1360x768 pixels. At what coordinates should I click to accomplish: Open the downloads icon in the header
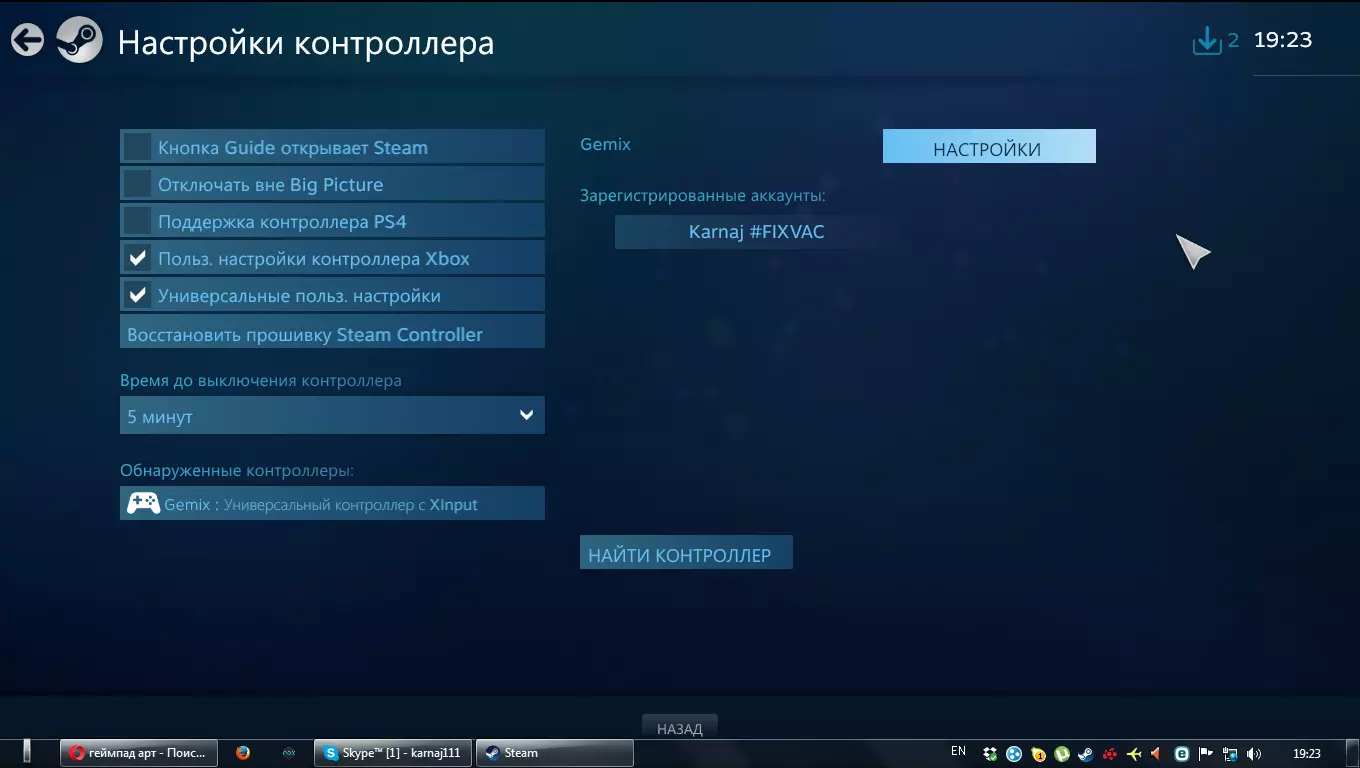[x=1208, y=41]
